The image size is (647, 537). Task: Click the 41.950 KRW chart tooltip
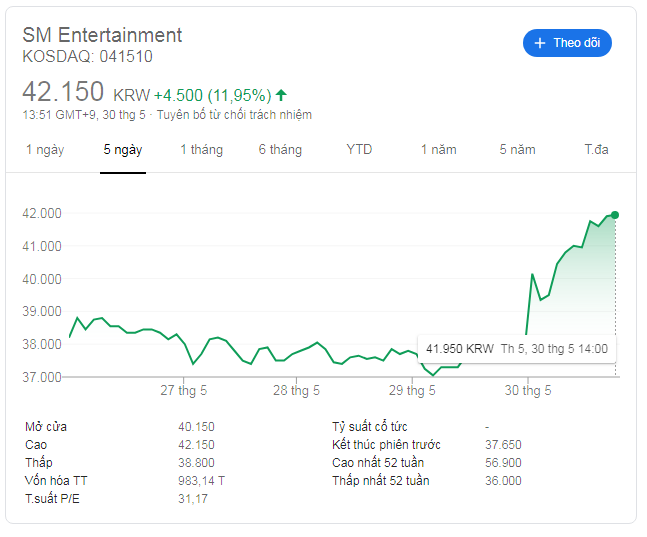(x=517, y=349)
